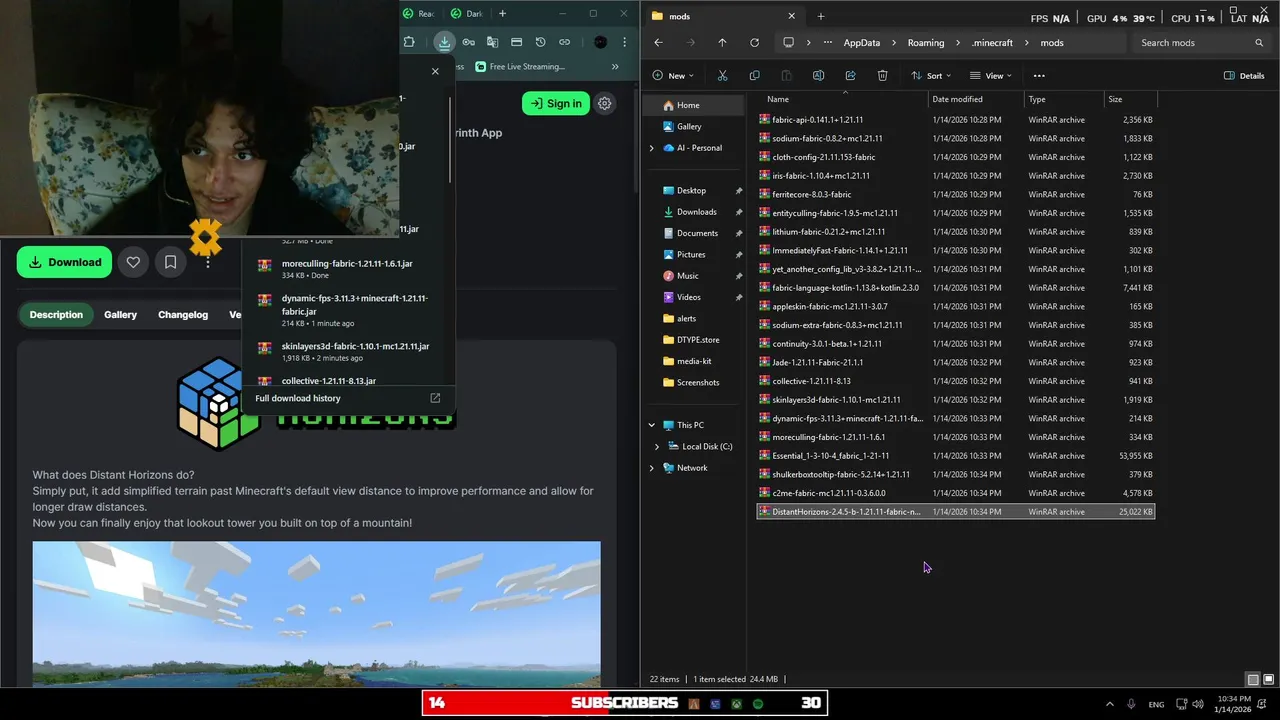The height and width of the screenshot is (720, 1280).
Task: Open the browser history clock icon
Action: tap(540, 42)
